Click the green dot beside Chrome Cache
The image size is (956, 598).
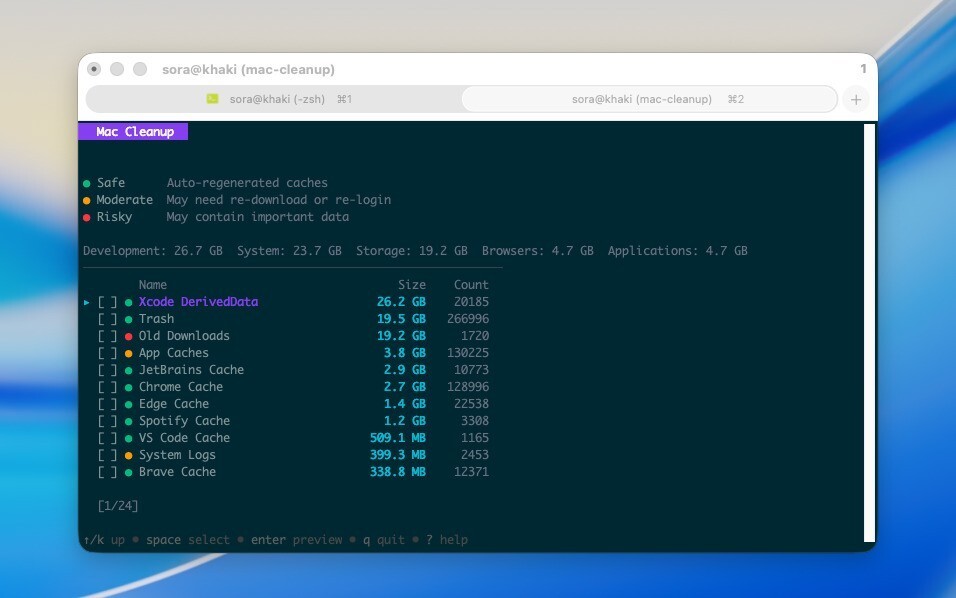tap(129, 388)
